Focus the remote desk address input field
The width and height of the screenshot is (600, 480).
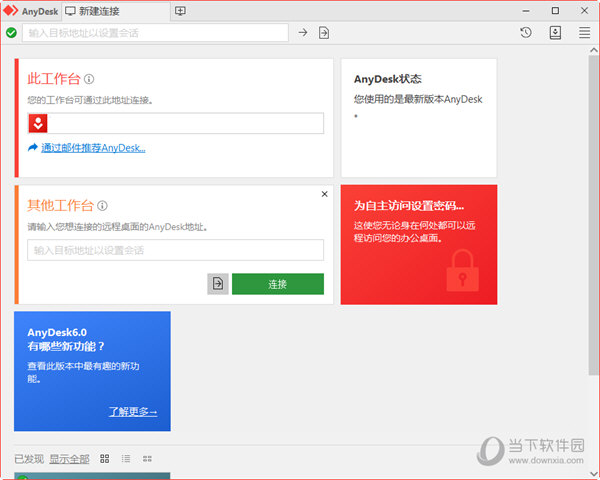(176, 250)
